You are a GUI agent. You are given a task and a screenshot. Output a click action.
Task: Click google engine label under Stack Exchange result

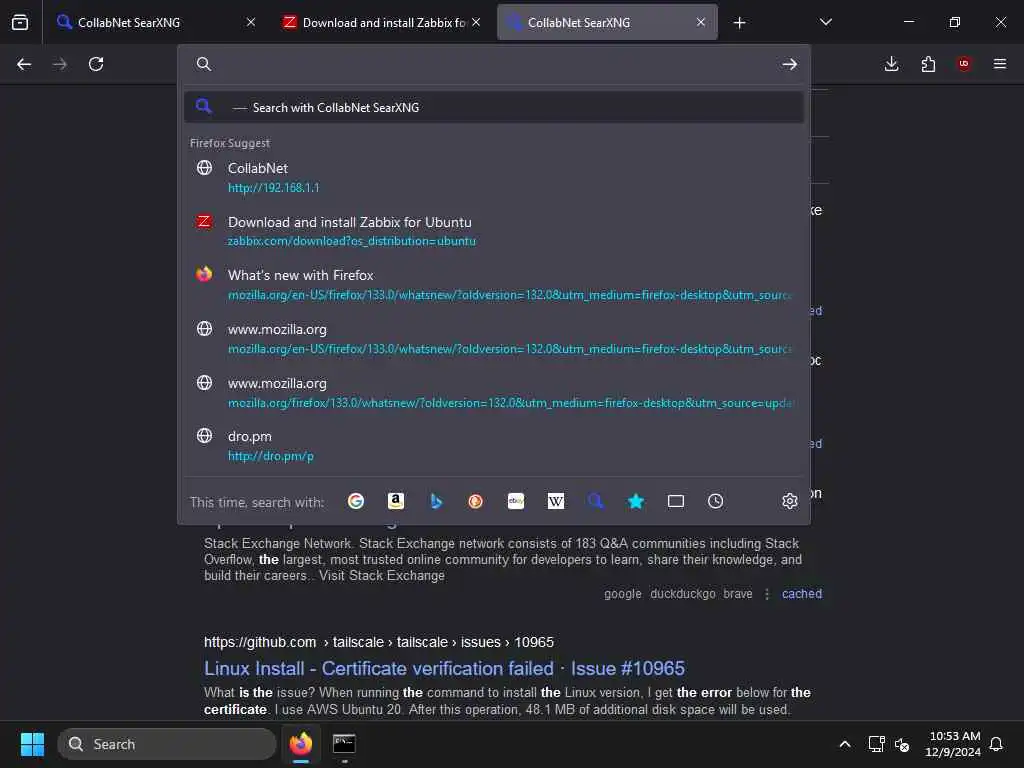point(622,594)
